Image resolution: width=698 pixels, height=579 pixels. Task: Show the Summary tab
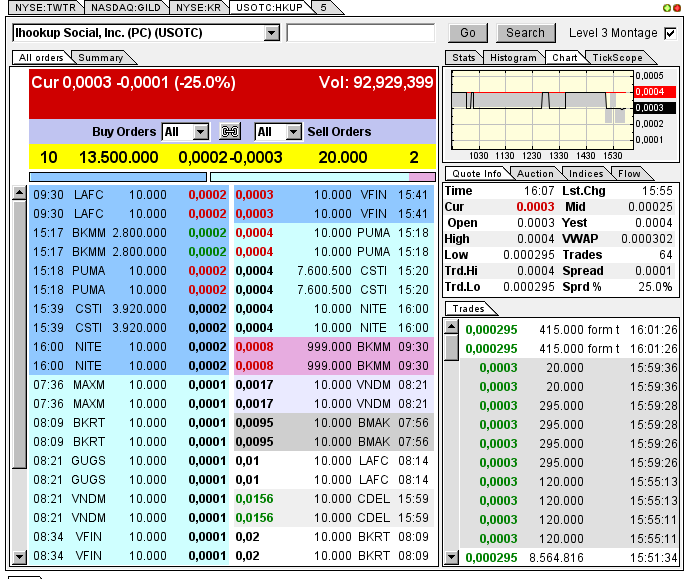(101, 58)
